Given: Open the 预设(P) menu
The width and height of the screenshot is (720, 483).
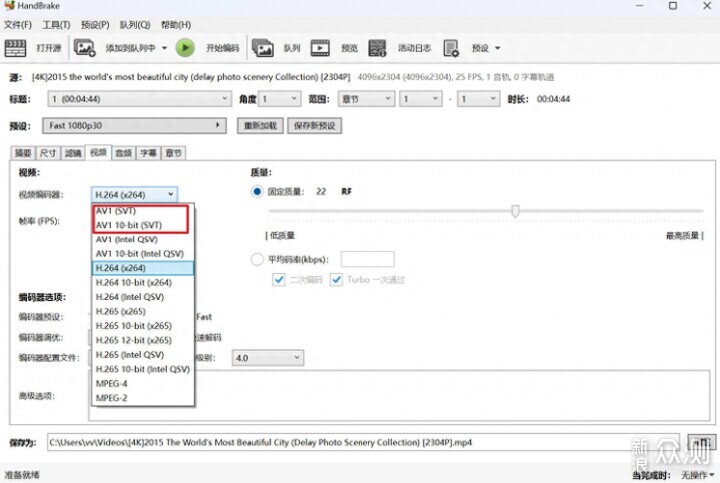Looking at the screenshot, I should point(95,25).
